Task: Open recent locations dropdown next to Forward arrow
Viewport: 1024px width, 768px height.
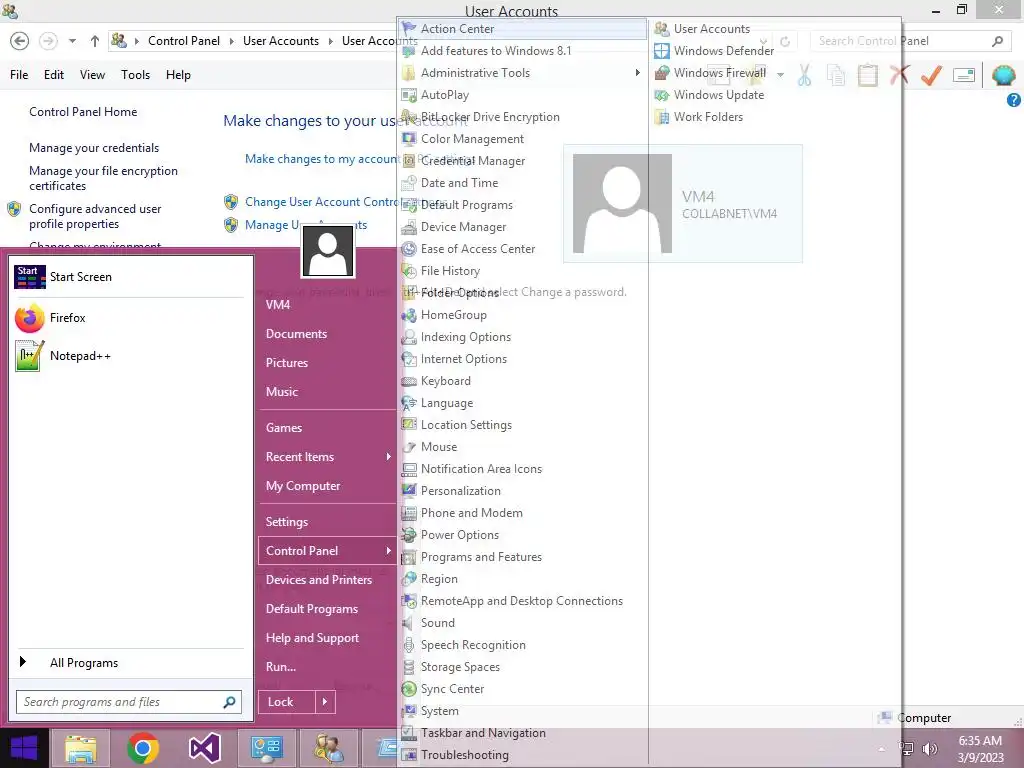Action: point(72,41)
